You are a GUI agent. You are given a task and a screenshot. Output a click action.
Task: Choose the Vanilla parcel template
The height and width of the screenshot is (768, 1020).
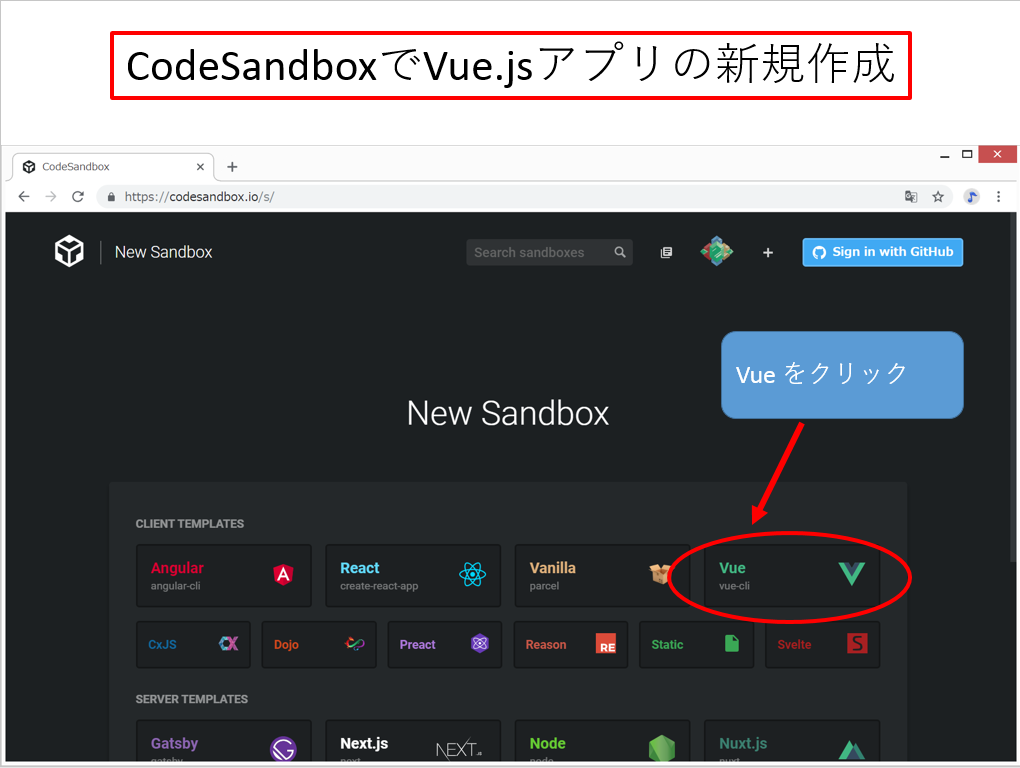click(602, 575)
